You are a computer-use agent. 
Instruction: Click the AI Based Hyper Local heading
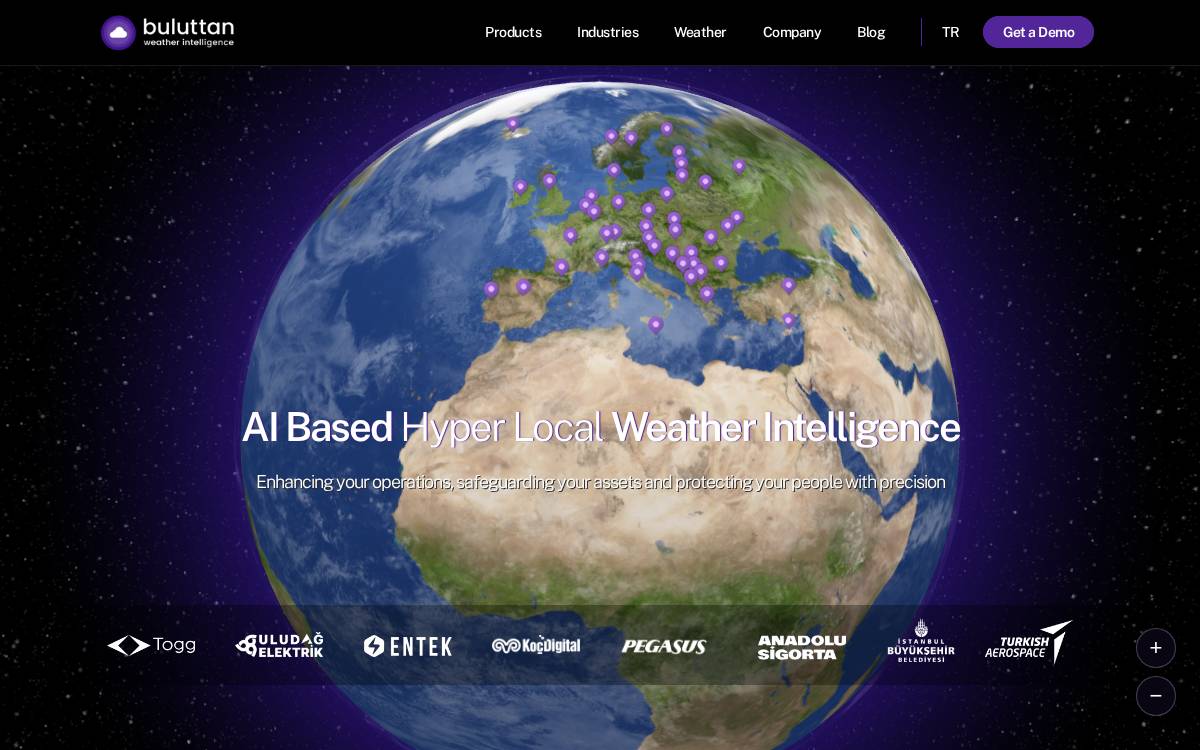click(x=600, y=427)
